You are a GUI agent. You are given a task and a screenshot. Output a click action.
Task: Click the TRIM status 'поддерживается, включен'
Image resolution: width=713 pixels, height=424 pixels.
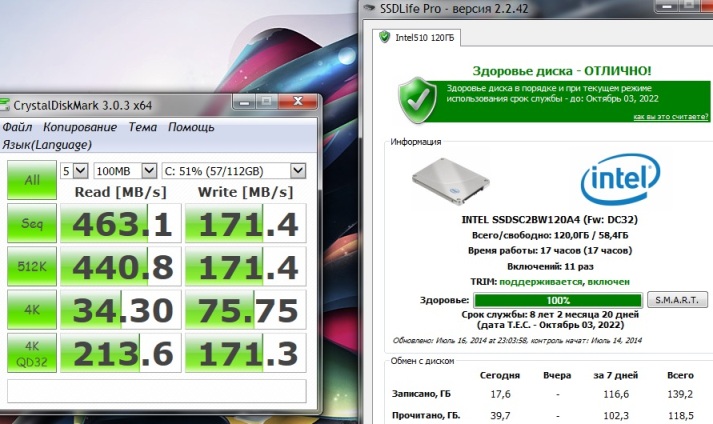click(564, 282)
